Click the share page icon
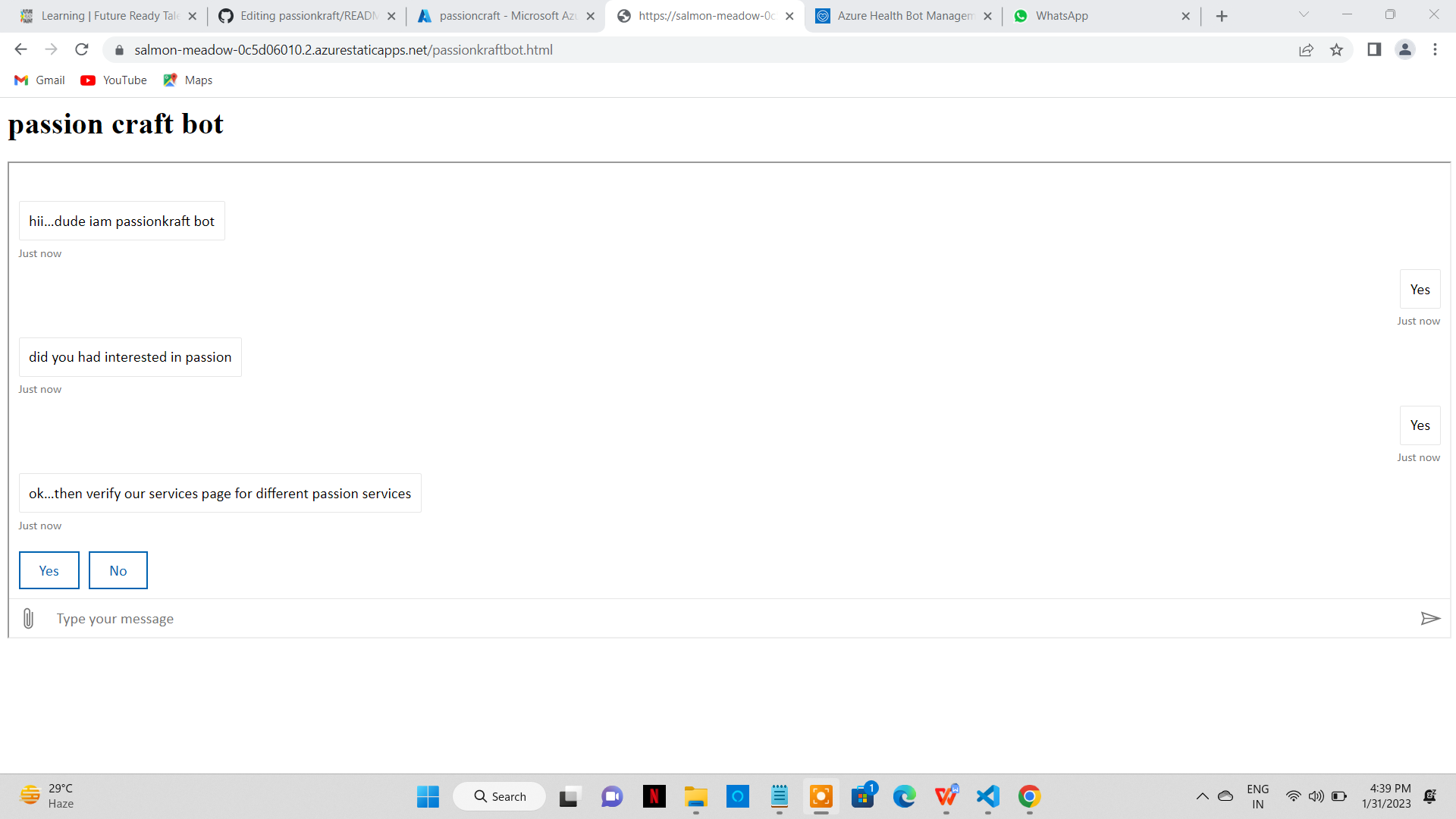This screenshot has width=1456, height=819. tap(1306, 50)
